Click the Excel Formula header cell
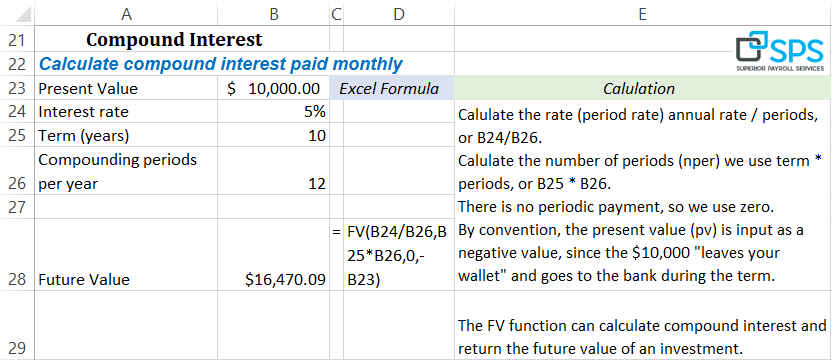Image resolution: width=832 pixels, height=360 pixels. coord(392,88)
